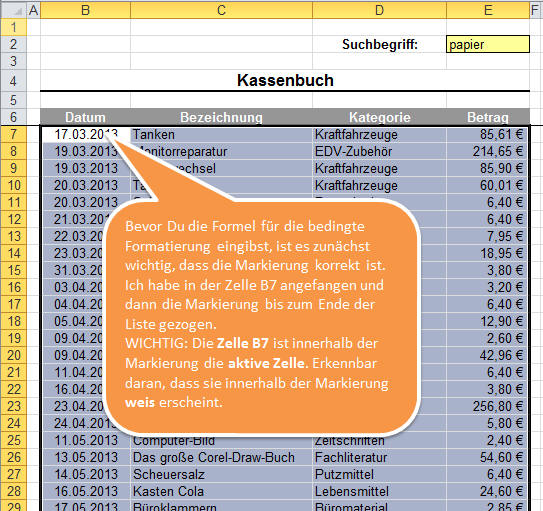This screenshot has width=543, height=511.
Task: Click the date 19.03.2013 in row 8
Action: (85, 151)
